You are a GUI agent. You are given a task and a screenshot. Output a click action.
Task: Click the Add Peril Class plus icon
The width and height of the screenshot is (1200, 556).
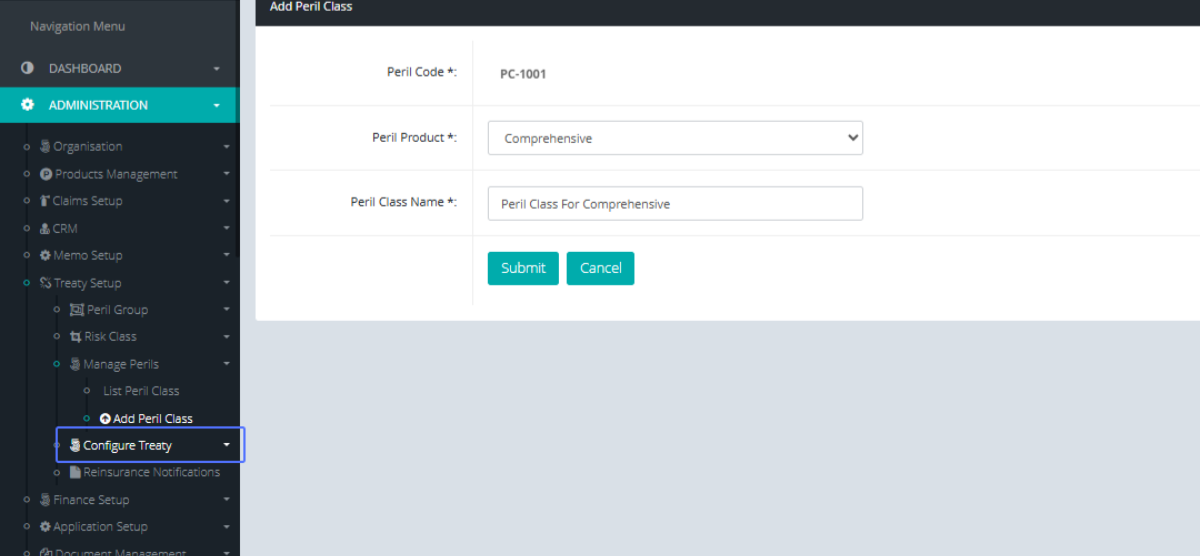[105, 419]
